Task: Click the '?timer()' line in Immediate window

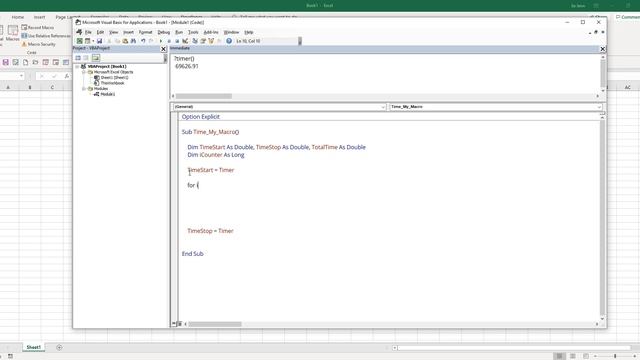Action: click(x=184, y=58)
